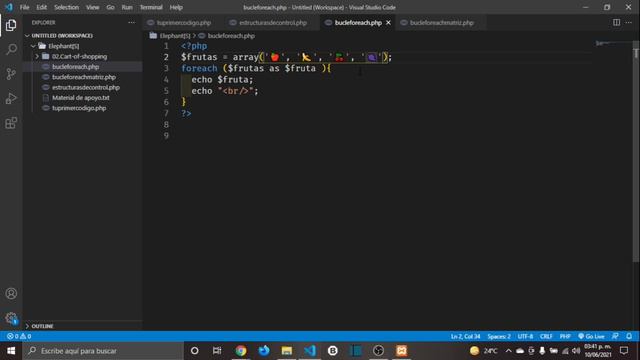This screenshot has height=360, width=640.
Task: Click Elephant[S] in the breadcrumb
Action: 175,36
